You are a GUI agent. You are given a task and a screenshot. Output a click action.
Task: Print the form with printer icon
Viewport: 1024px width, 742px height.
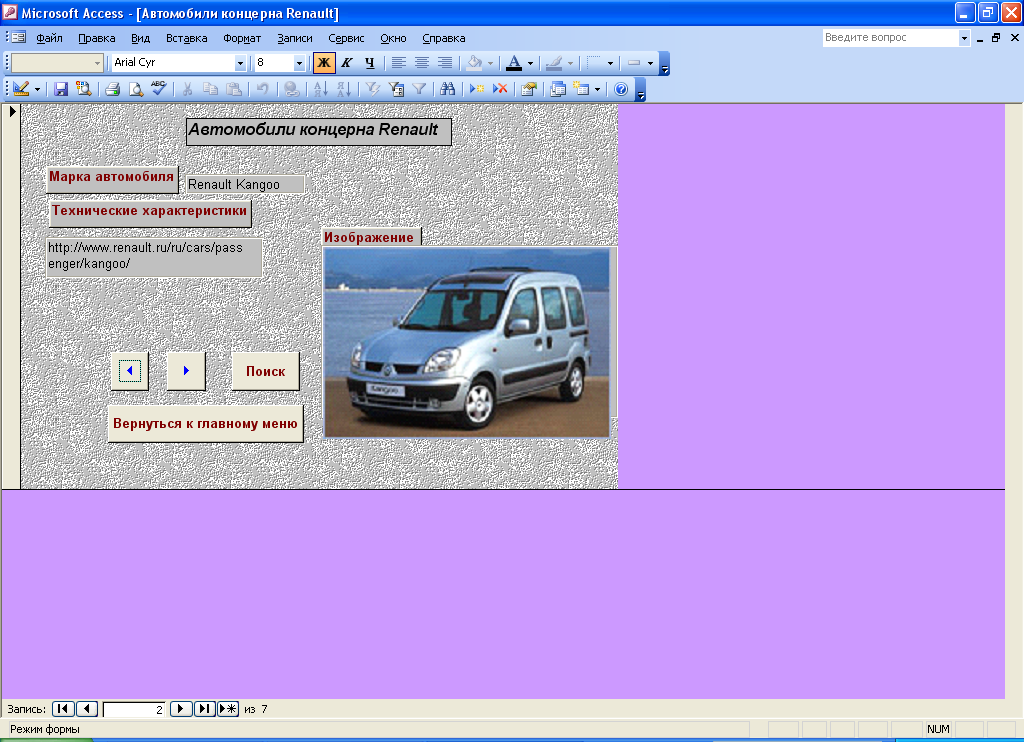(112, 89)
